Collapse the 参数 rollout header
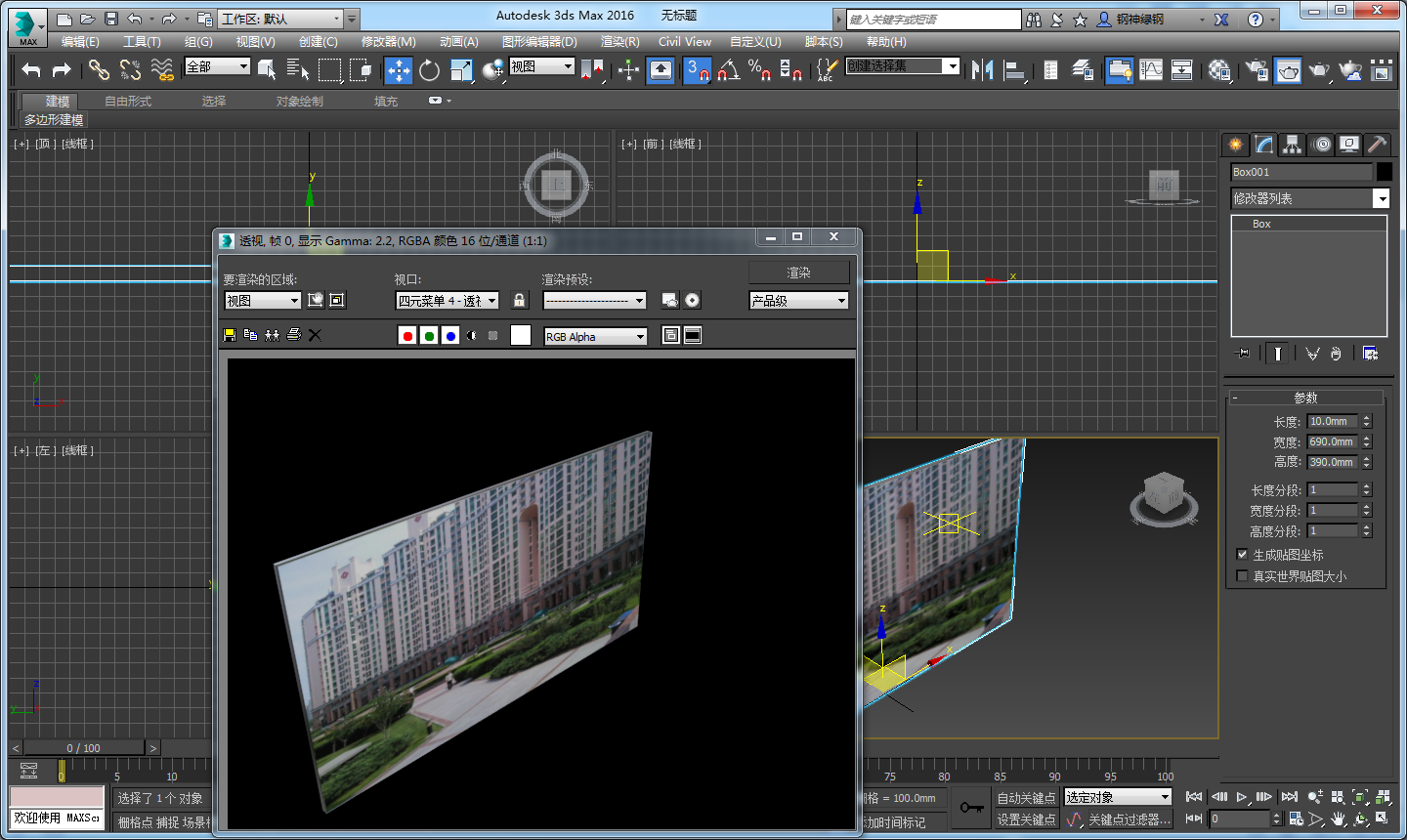The height and width of the screenshot is (840, 1407). (x=1305, y=398)
